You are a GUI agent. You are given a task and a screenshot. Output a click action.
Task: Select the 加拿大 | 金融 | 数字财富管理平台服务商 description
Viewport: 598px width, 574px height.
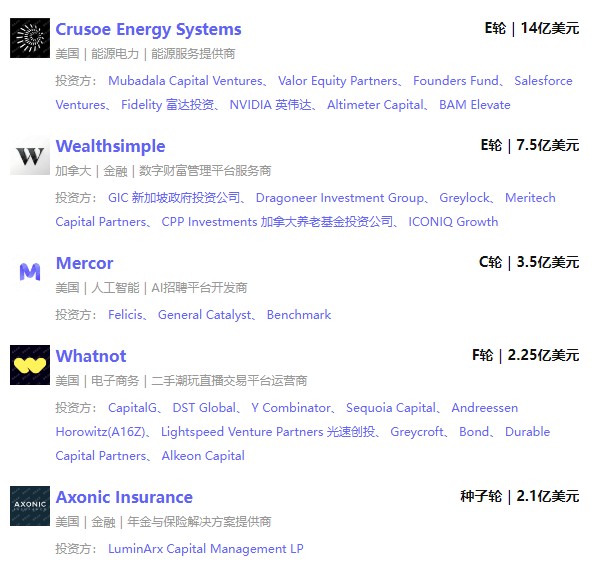pos(163,171)
